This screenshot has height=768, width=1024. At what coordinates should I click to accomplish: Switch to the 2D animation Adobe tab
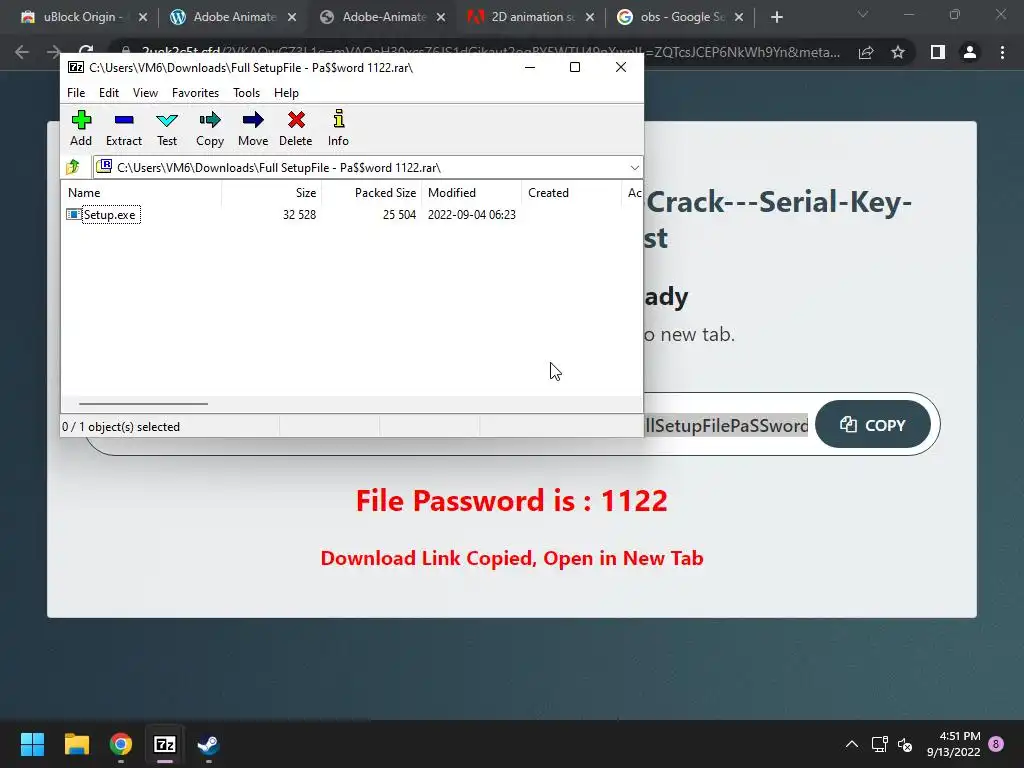(532, 17)
